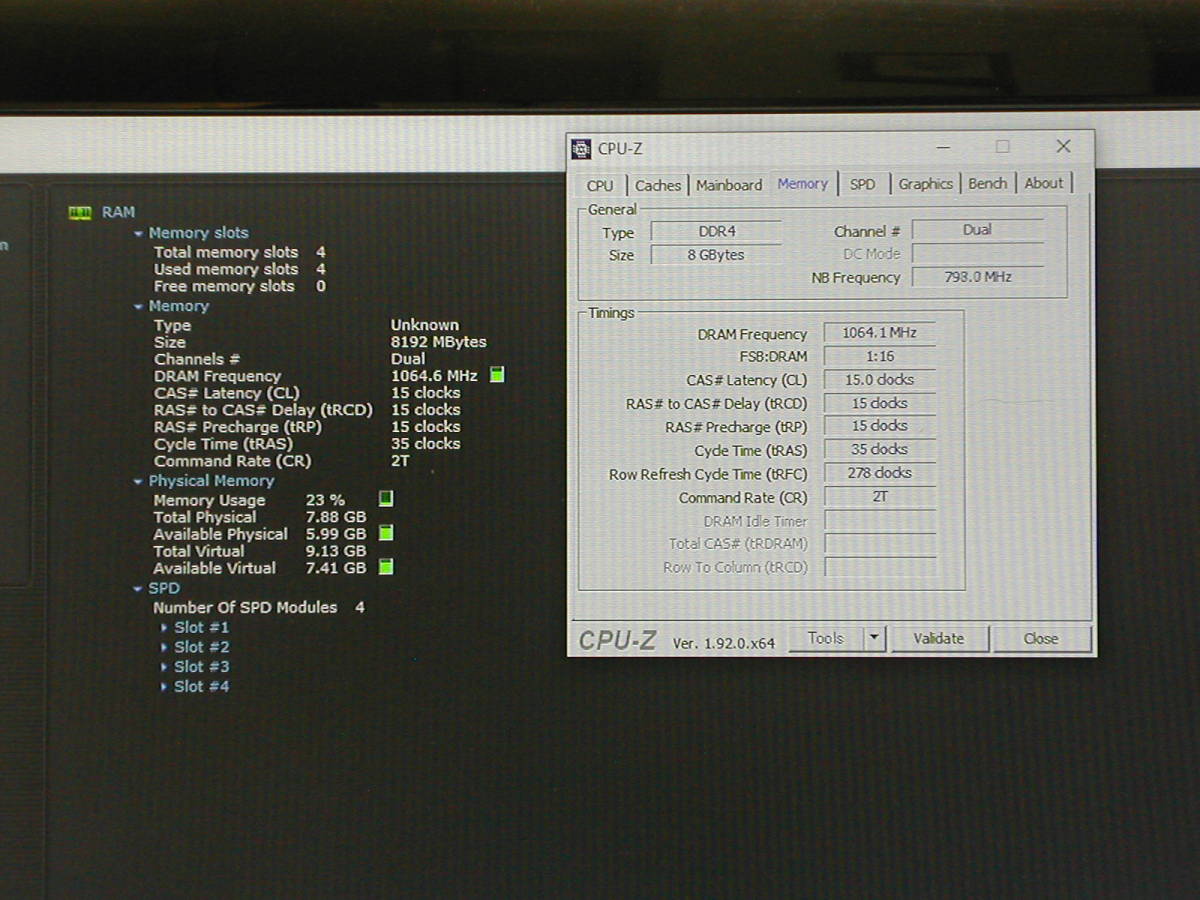Click green indicator next to Available Physical
The image size is (1200, 900).
tap(386, 533)
